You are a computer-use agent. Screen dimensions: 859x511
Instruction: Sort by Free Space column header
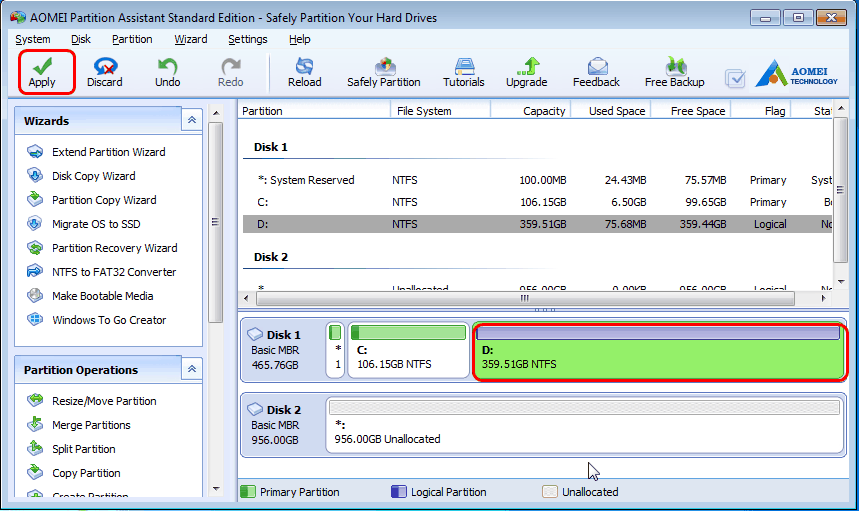(x=691, y=111)
